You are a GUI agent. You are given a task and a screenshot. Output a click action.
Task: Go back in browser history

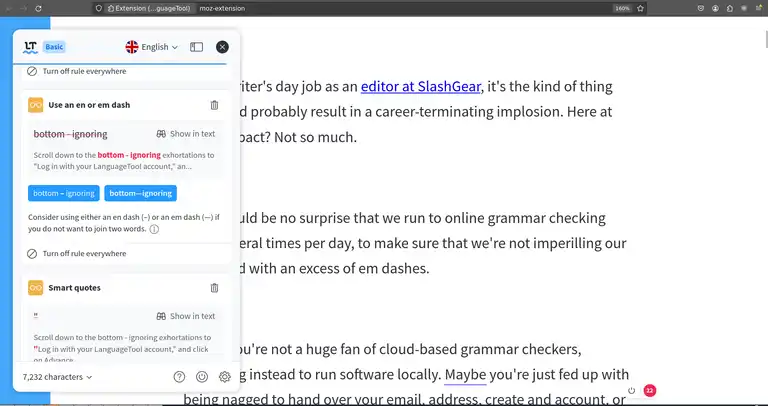coord(9,8)
